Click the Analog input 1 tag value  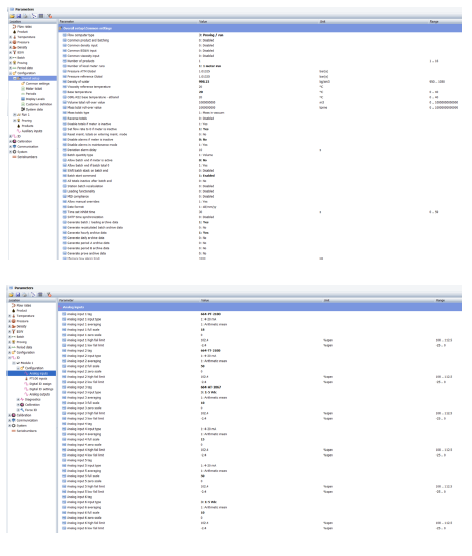[211, 314]
